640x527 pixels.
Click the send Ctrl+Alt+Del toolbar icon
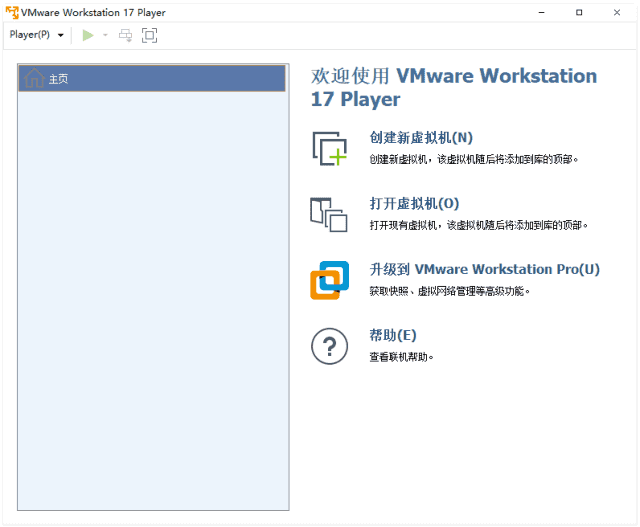(x=125, y=35)
